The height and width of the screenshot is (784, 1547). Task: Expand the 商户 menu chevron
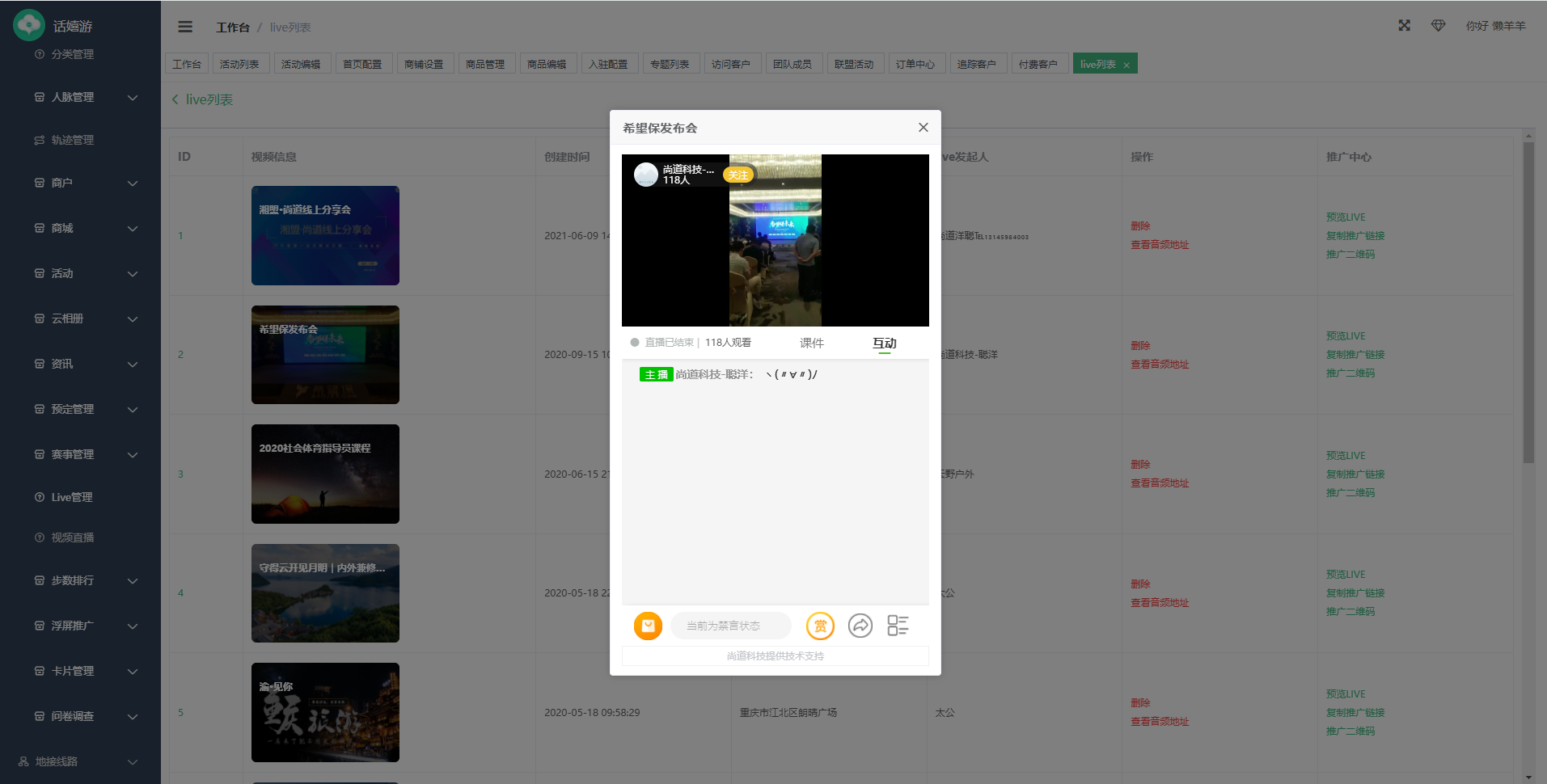(x=133, y=183)
